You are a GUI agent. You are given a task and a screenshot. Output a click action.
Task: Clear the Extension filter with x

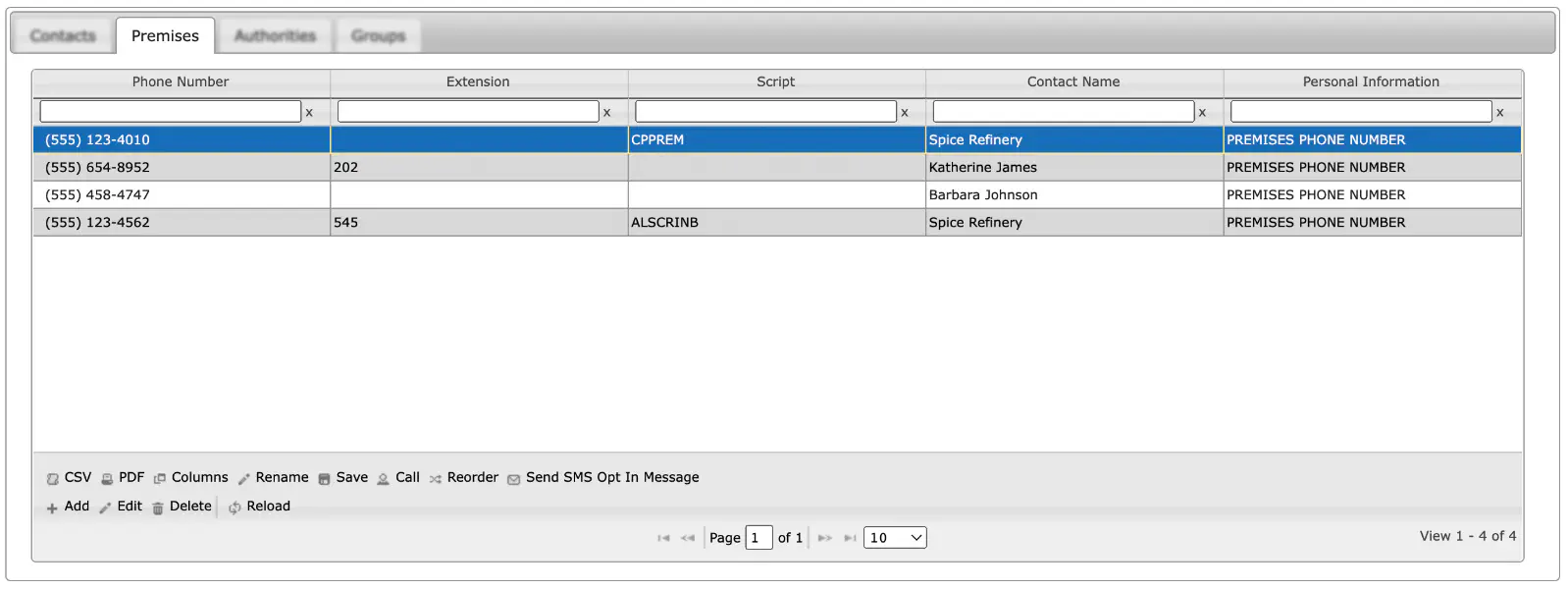point(606,112)
